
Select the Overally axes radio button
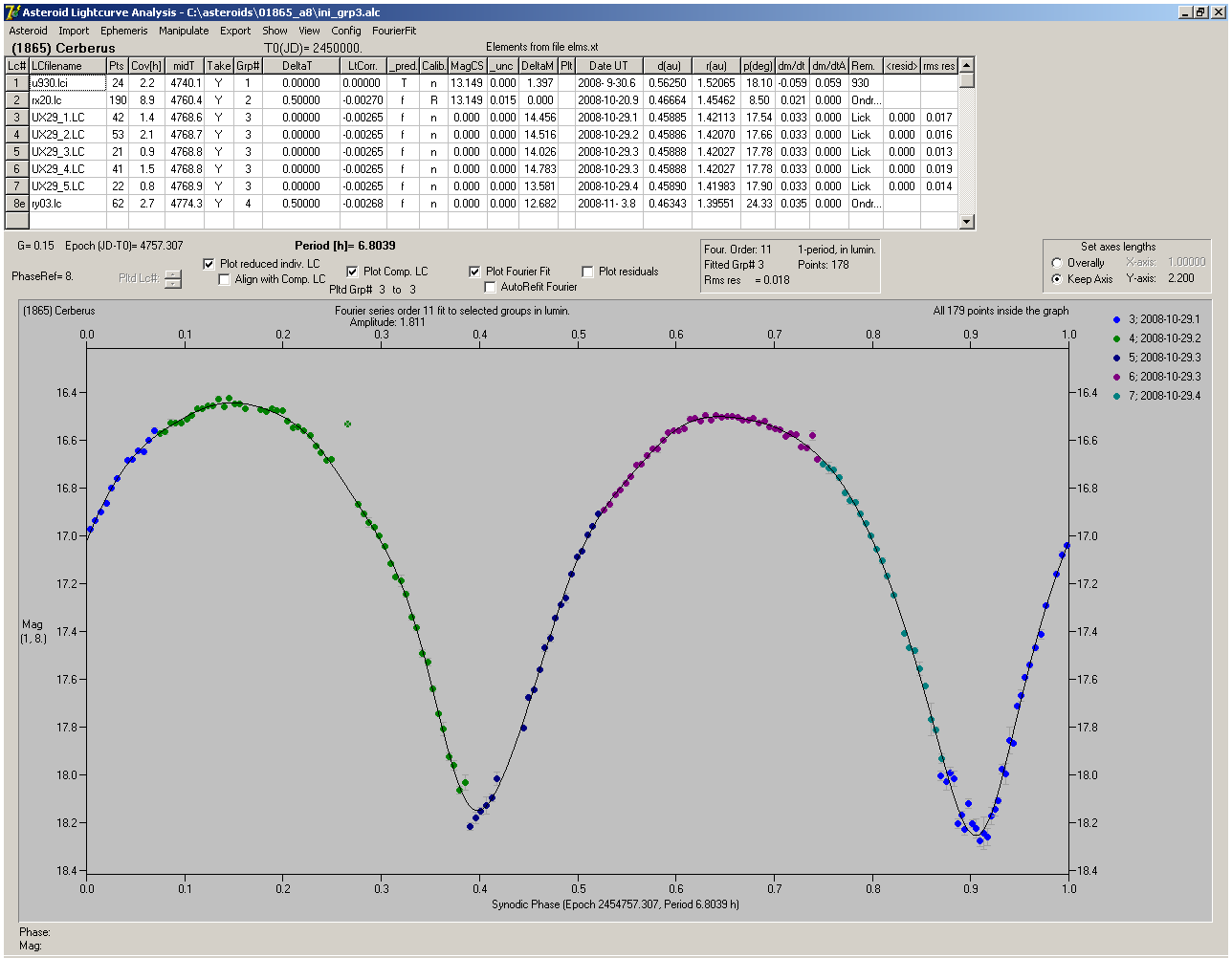pyautogui.click(x=1057, y=263)
